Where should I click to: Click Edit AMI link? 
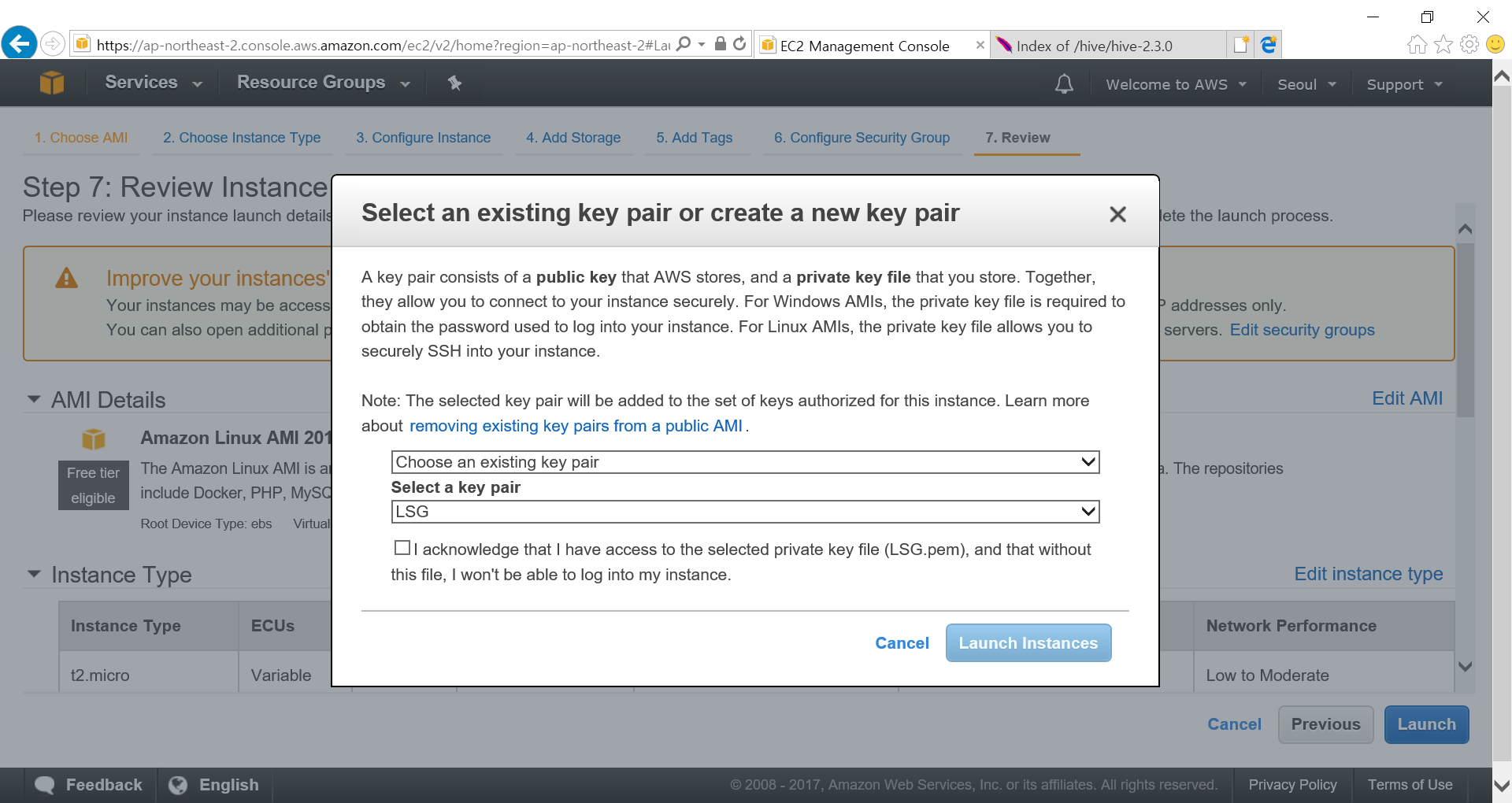(x=1407, y=398)
